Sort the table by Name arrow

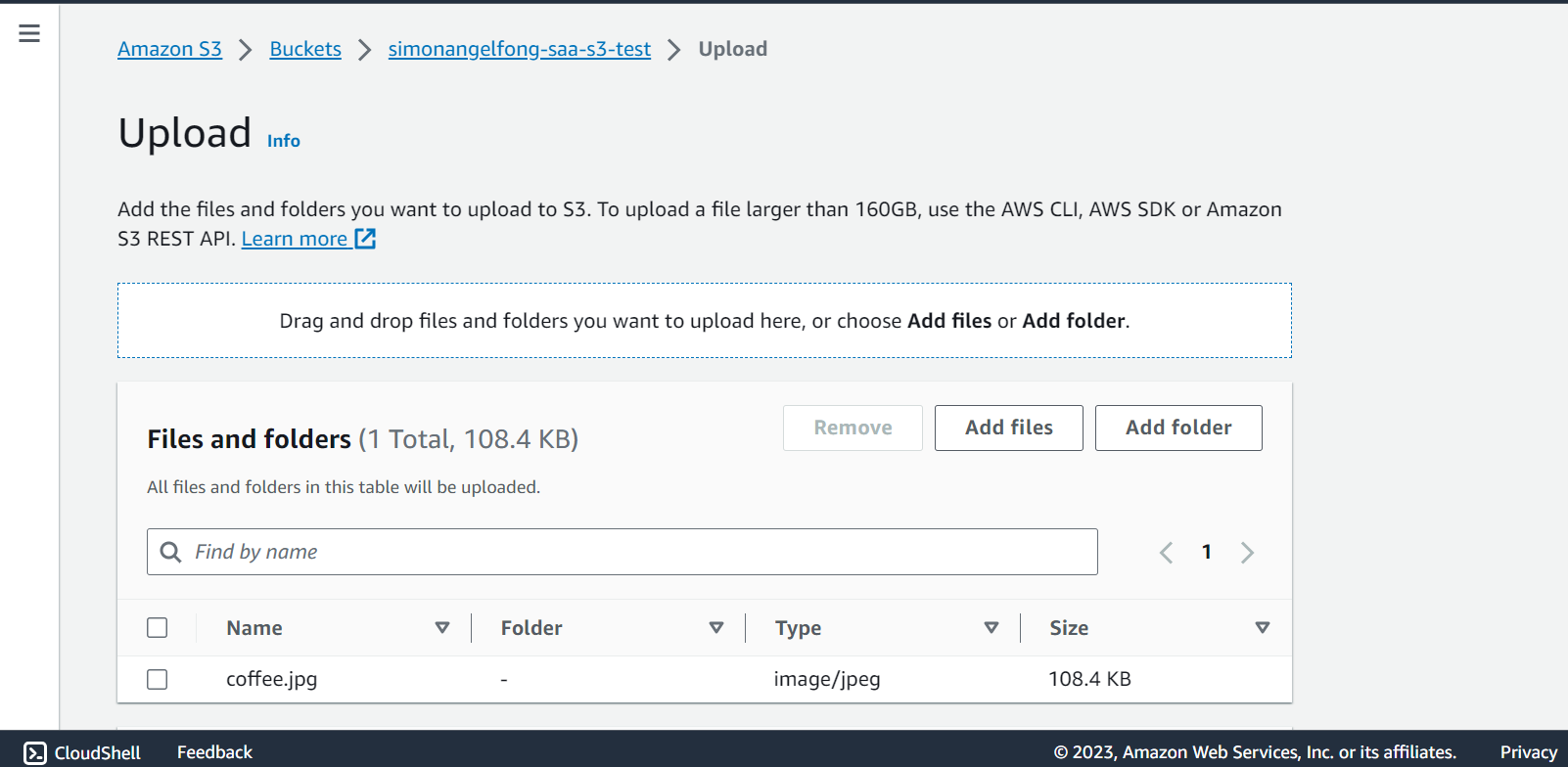[x=442, y=628]
